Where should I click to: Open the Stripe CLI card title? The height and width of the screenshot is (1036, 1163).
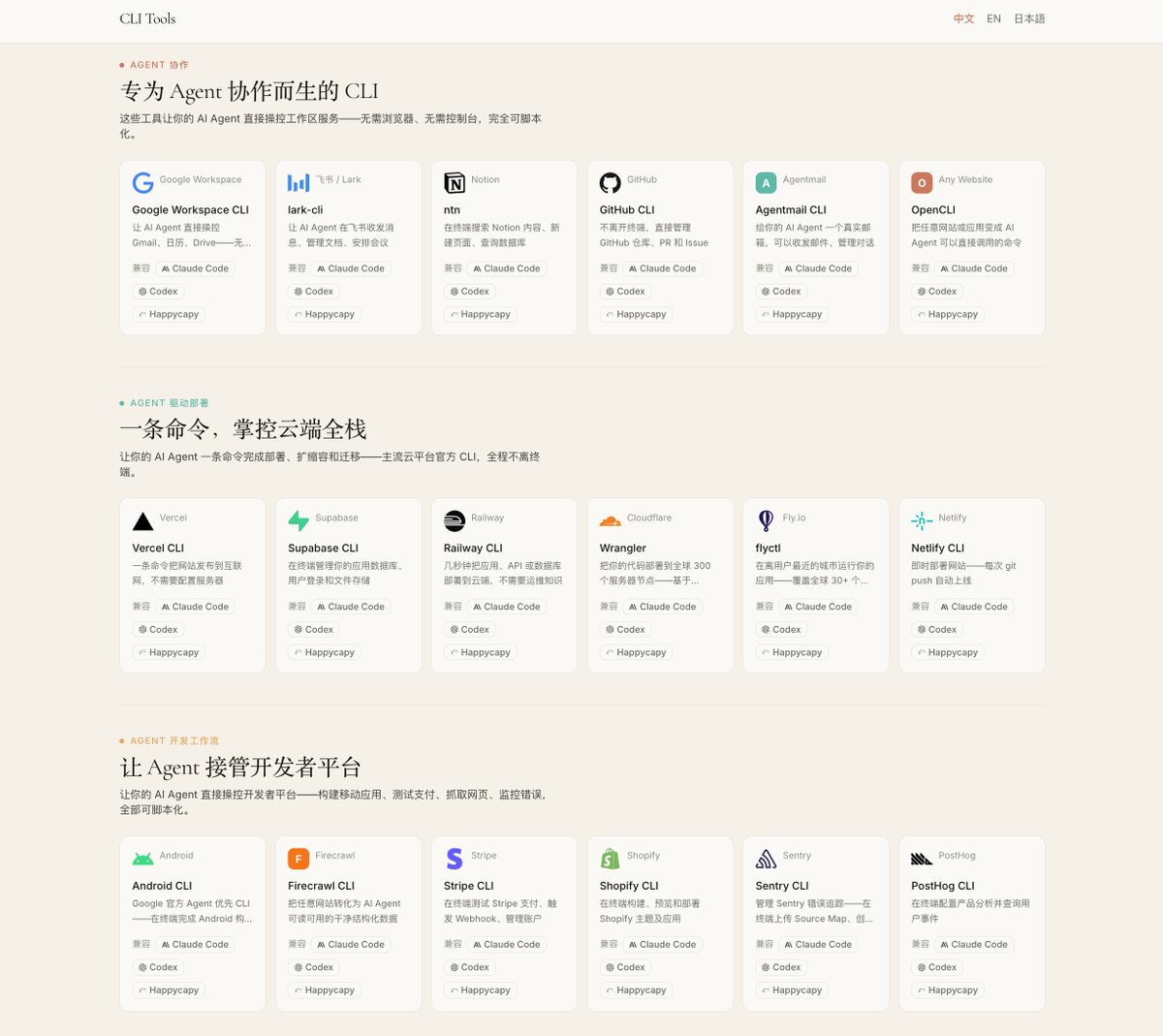click(x=469, y=886)
